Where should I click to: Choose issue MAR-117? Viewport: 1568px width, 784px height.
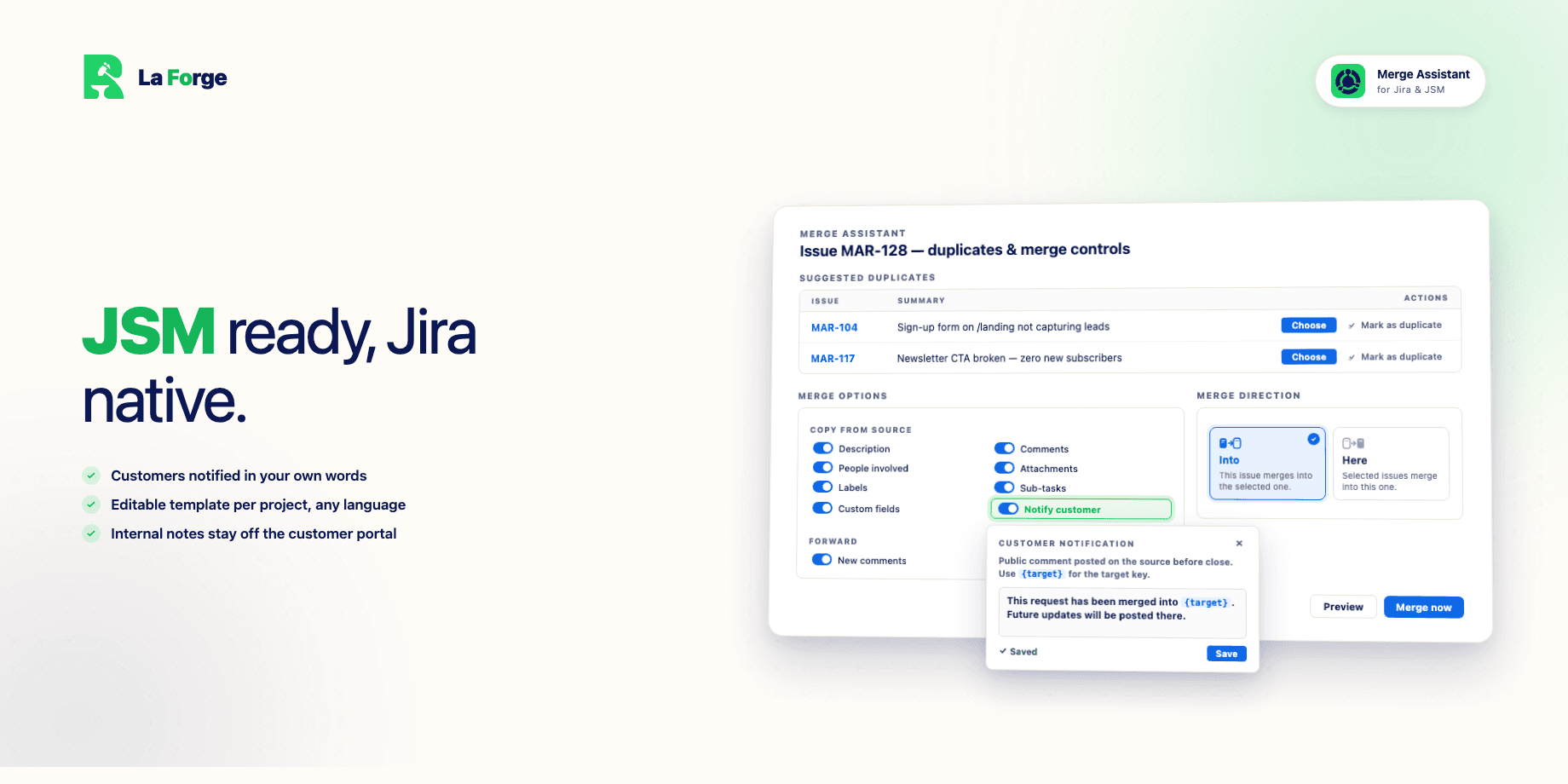[1308, 357]
